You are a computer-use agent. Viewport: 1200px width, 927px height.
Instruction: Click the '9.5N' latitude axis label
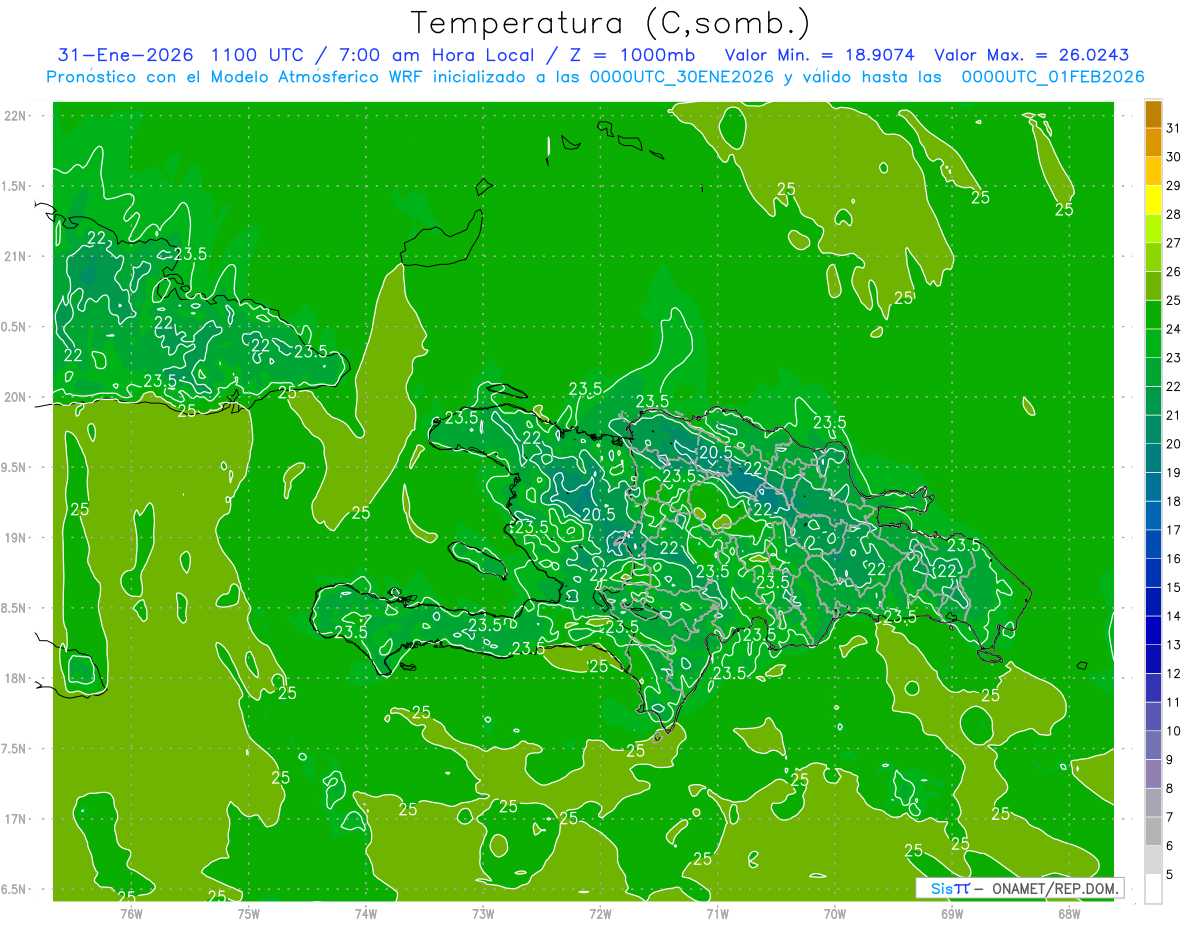14,467
